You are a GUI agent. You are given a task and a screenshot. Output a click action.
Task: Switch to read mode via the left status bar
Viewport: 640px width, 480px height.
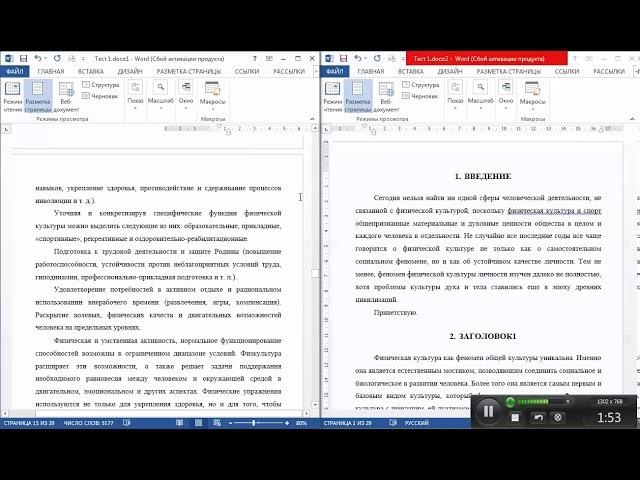click(x=180, y=423)
